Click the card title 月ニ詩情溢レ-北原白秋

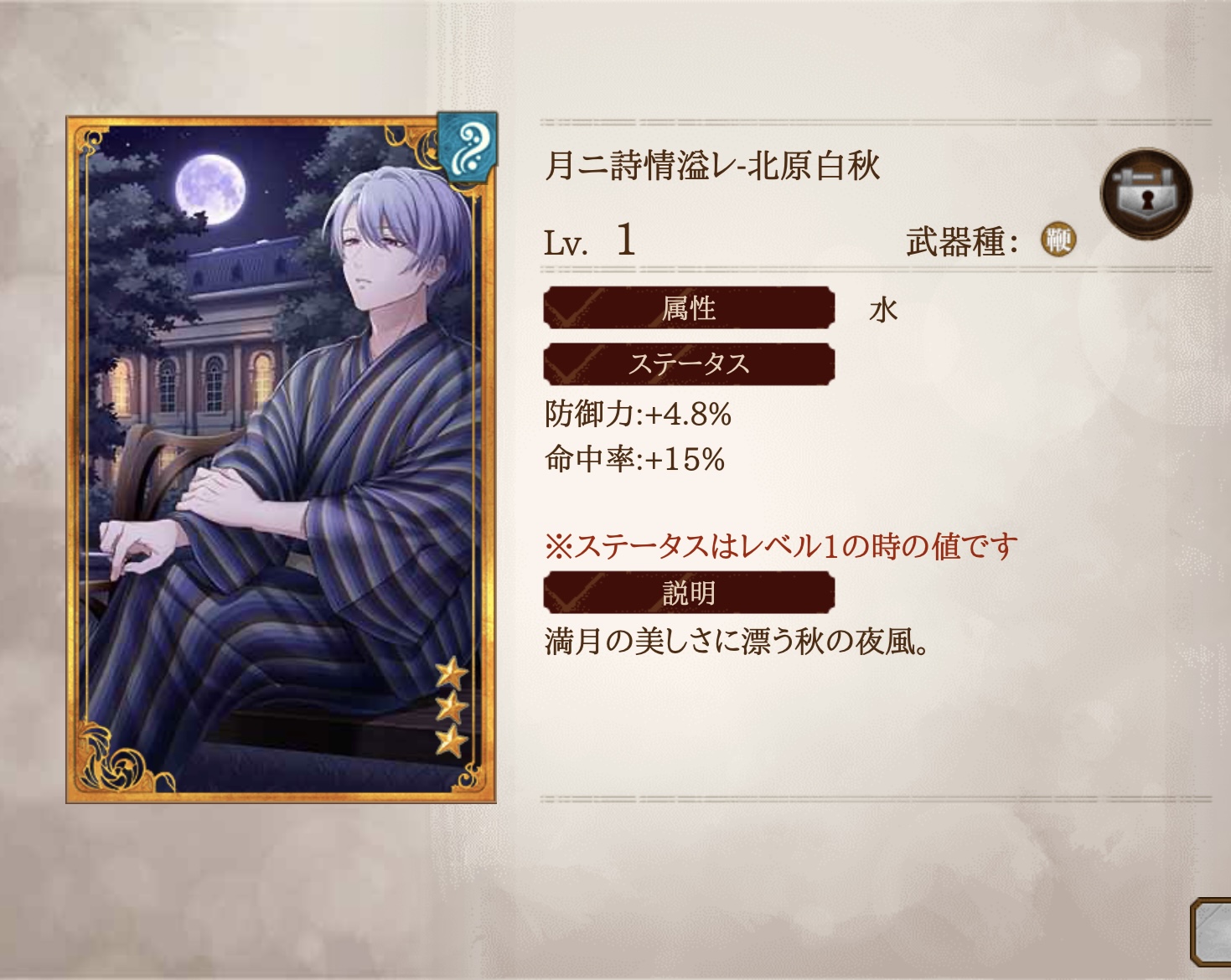(712, 165)
